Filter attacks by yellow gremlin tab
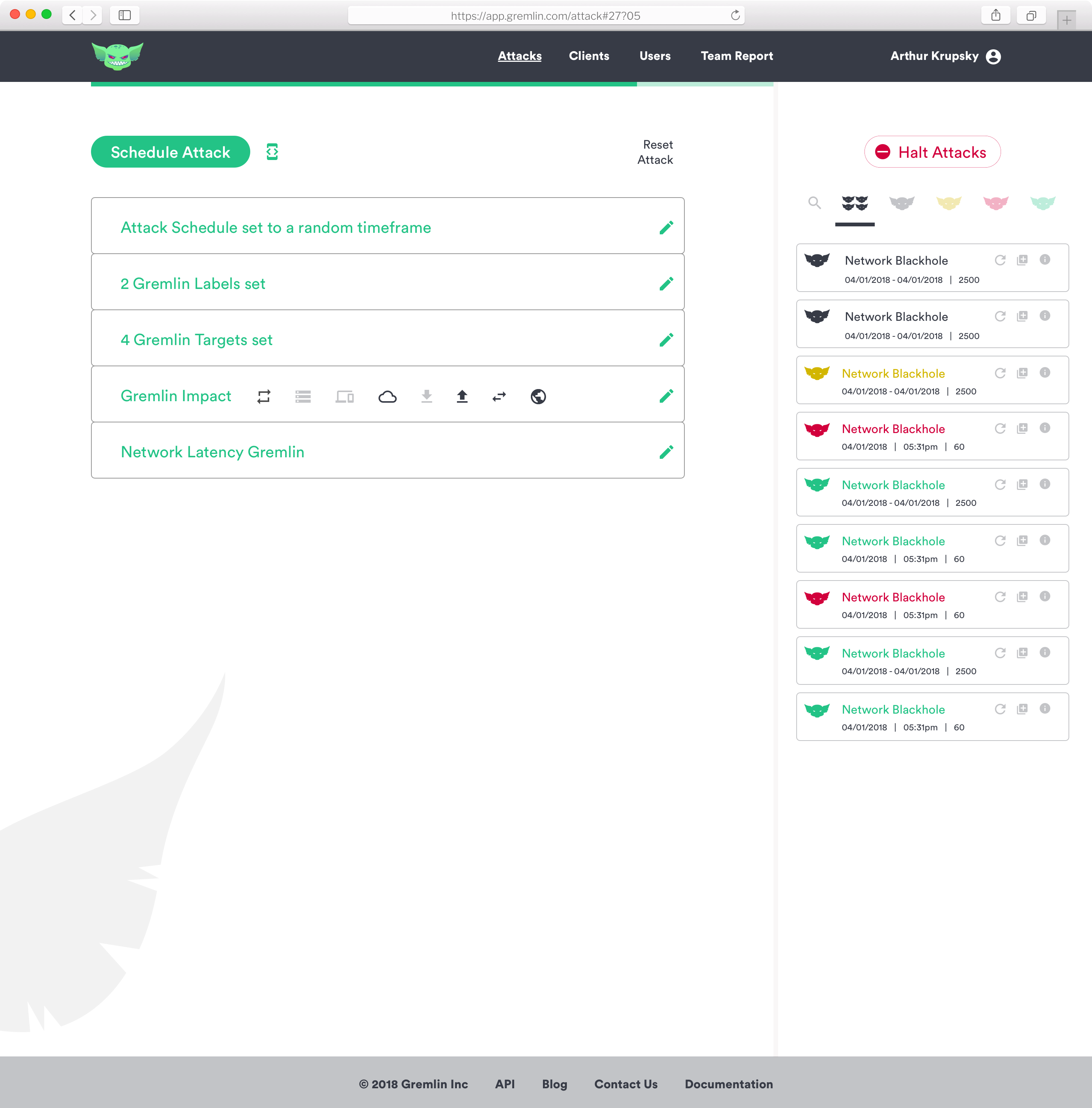This screenshot has width=1092, height=1108. (949, 203)
